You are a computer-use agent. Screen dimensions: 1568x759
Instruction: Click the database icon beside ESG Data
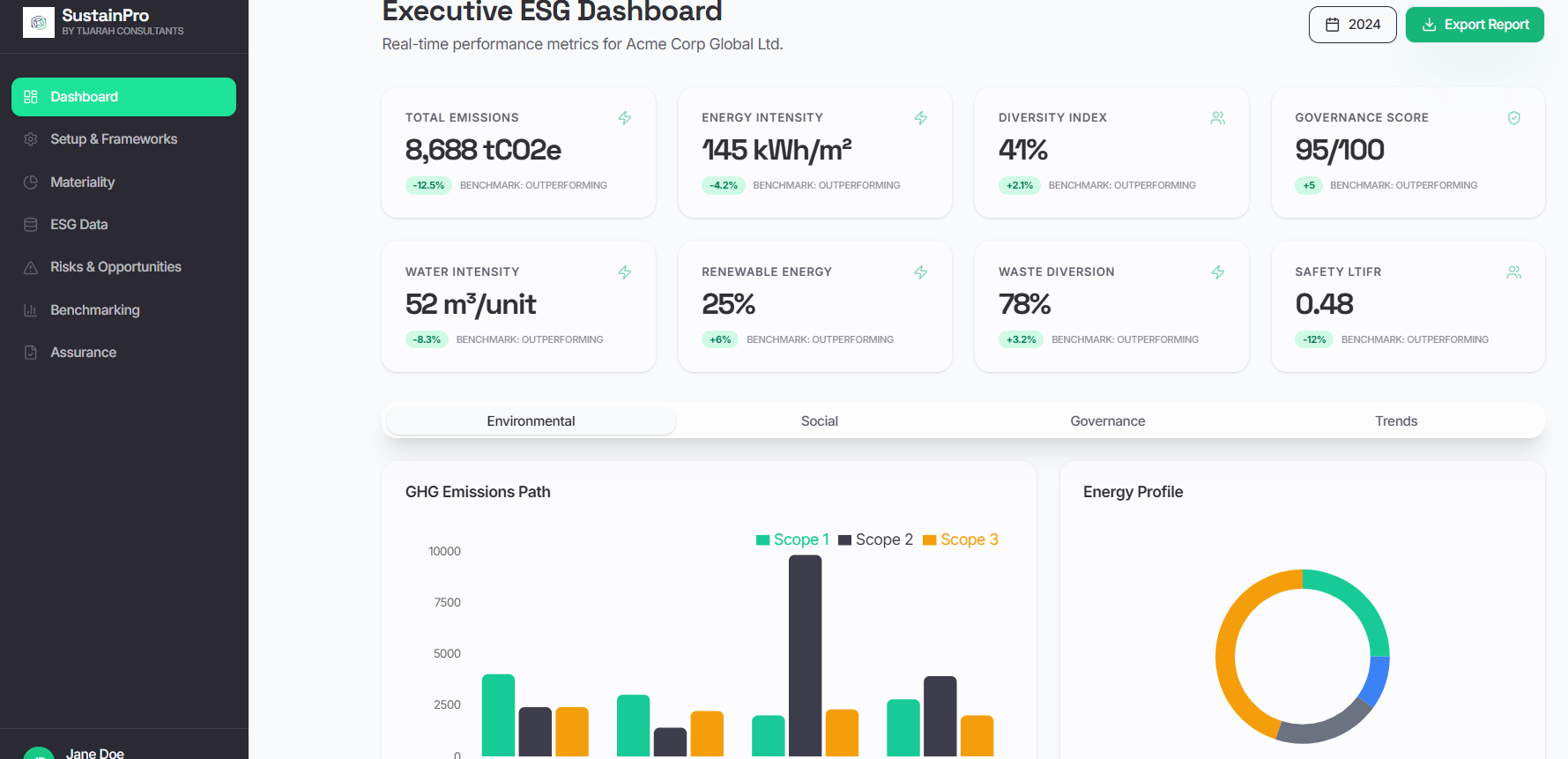coord(31,225)
